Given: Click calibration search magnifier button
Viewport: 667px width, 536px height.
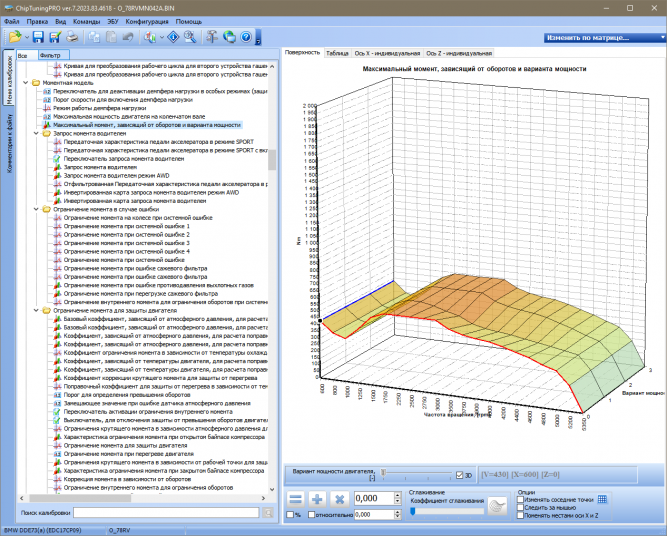Looking at the screenshot, I should pos(268,513).
